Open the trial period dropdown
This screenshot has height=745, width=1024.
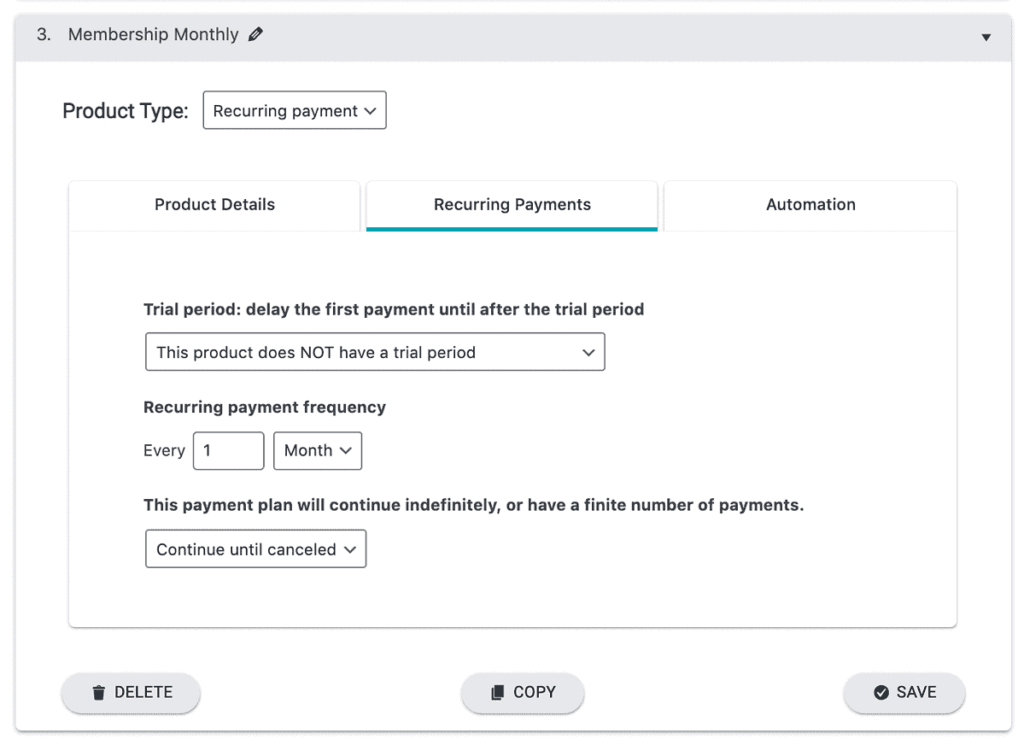click(375, 351)
